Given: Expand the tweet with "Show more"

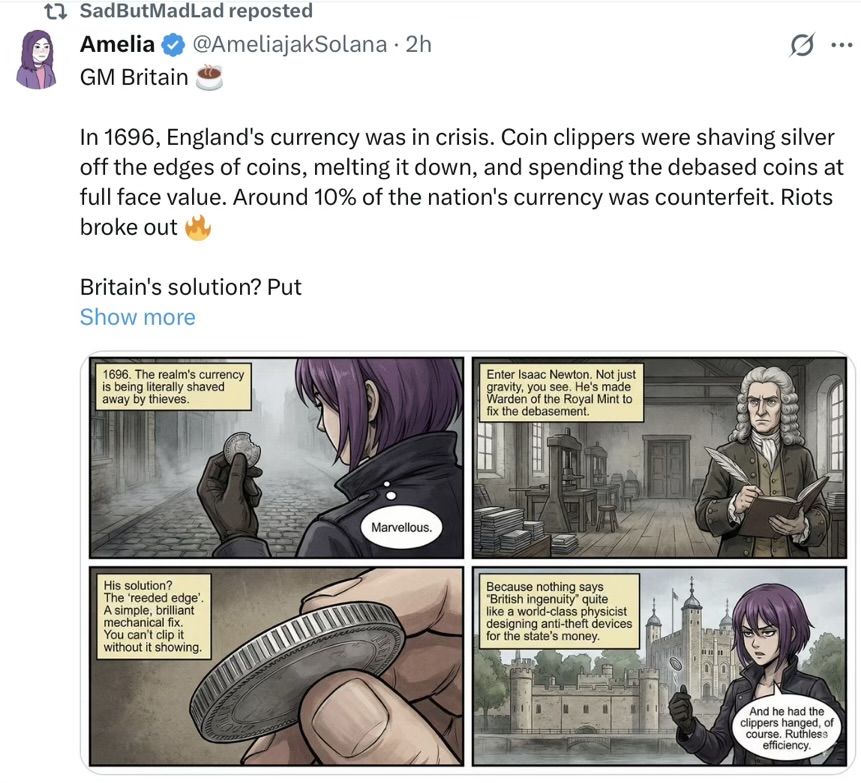Looking at the screenshot, I should (137, 317).
